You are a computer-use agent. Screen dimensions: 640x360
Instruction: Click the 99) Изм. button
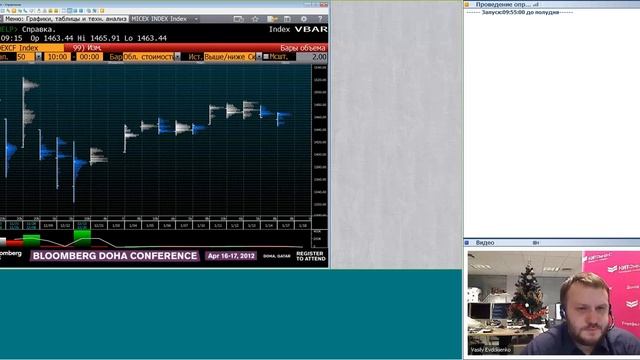(87, 48)
